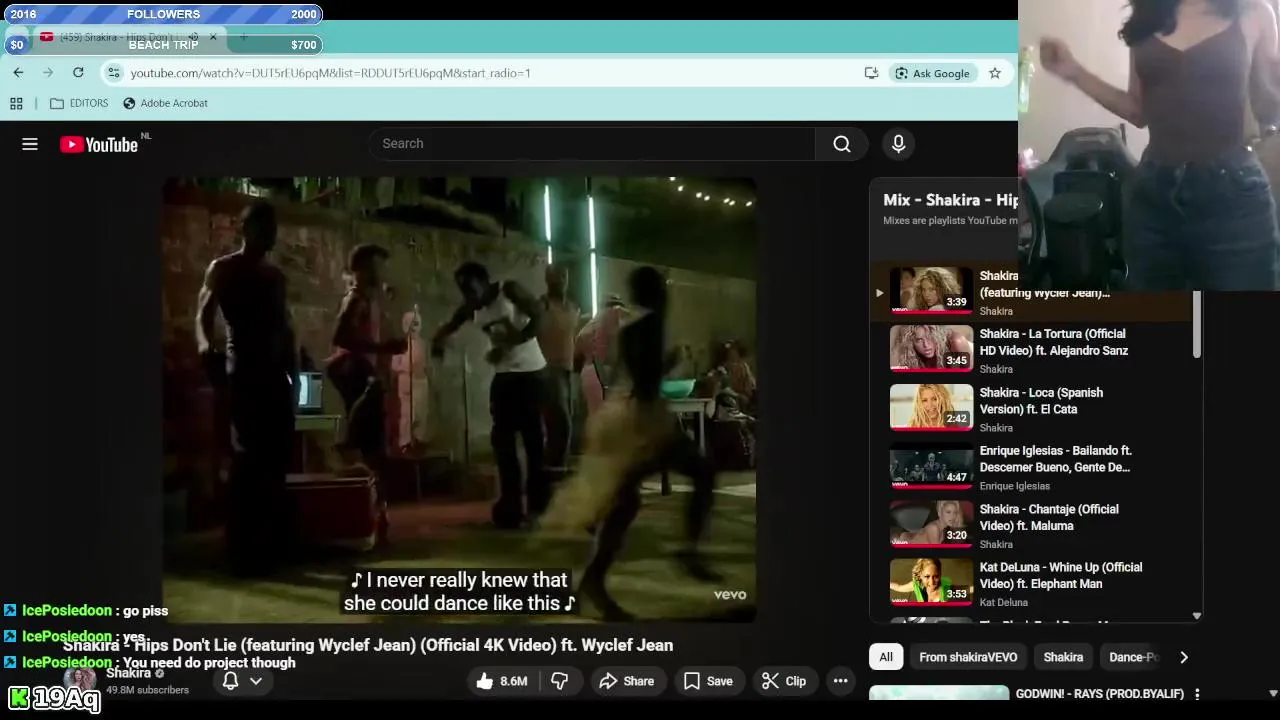Open menu for GODWIN! - RAYS video
The height and width of the screenshot is (720, 1280).
[x=1197, y=694]
